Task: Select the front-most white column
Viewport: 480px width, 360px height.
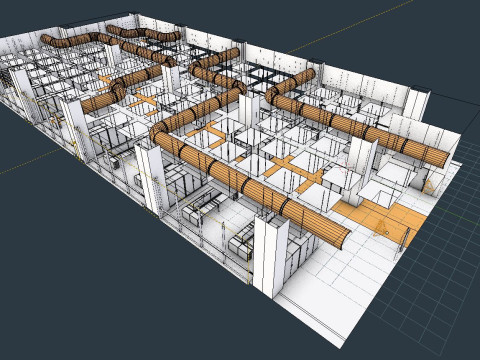Action: click(x=270, y=255)
